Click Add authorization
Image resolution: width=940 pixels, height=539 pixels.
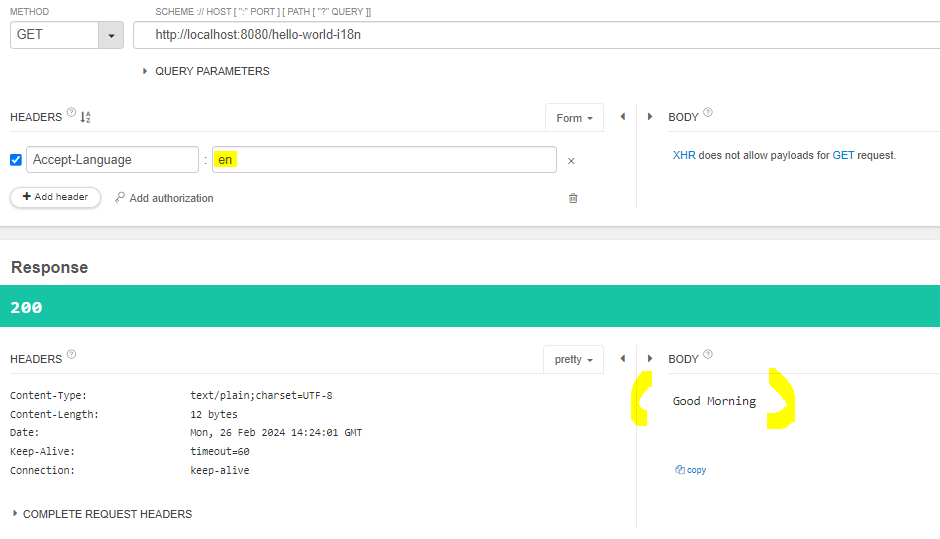(164, 198)
